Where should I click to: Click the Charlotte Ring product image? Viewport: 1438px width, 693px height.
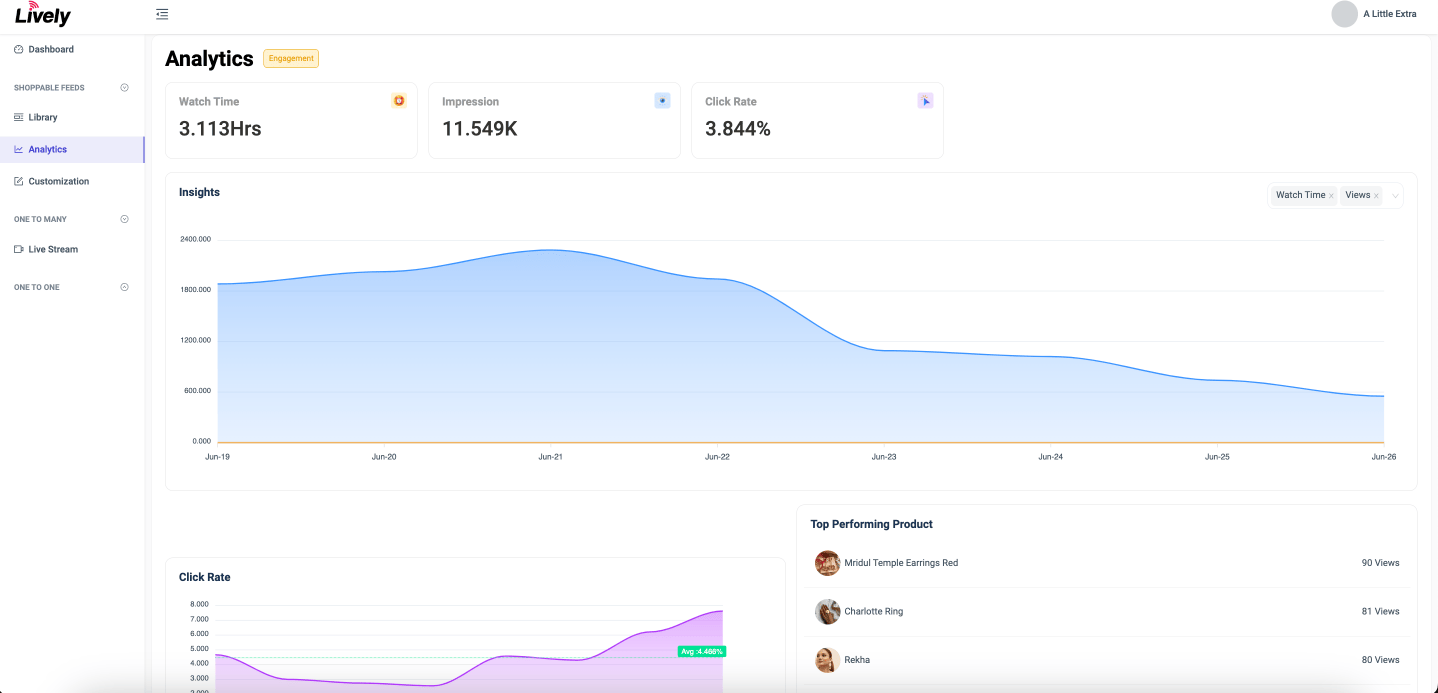827,611
